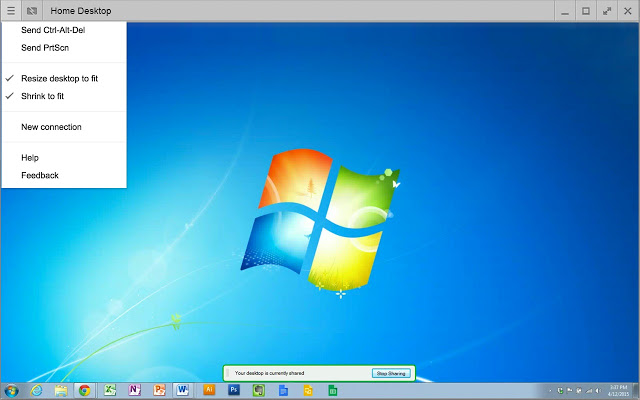The image size is (640, 400).
Task: Open the Windows Start orb
Action: tap(11, 391)
